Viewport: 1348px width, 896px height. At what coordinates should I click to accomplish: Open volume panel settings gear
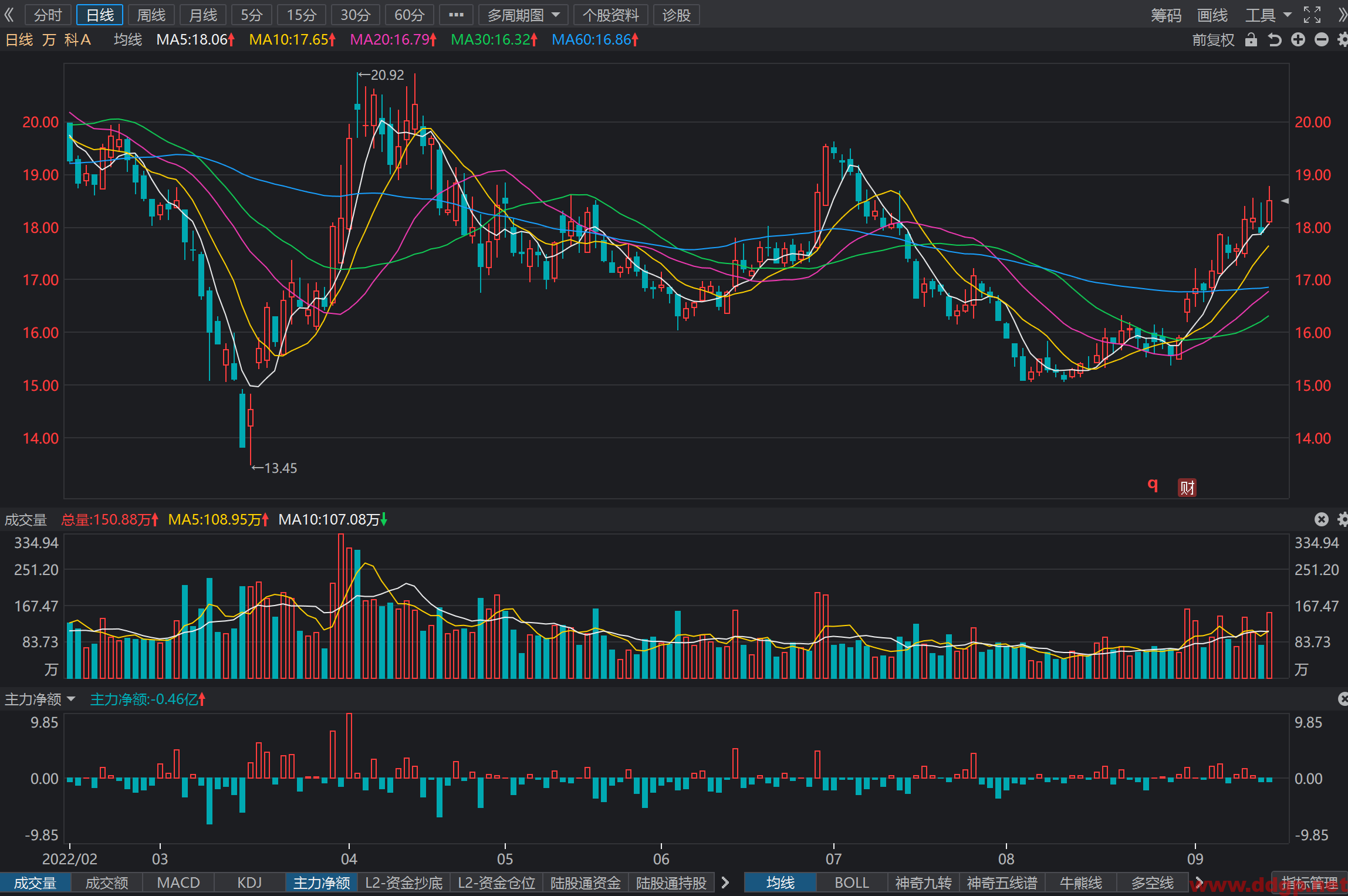coord(1342,519)
